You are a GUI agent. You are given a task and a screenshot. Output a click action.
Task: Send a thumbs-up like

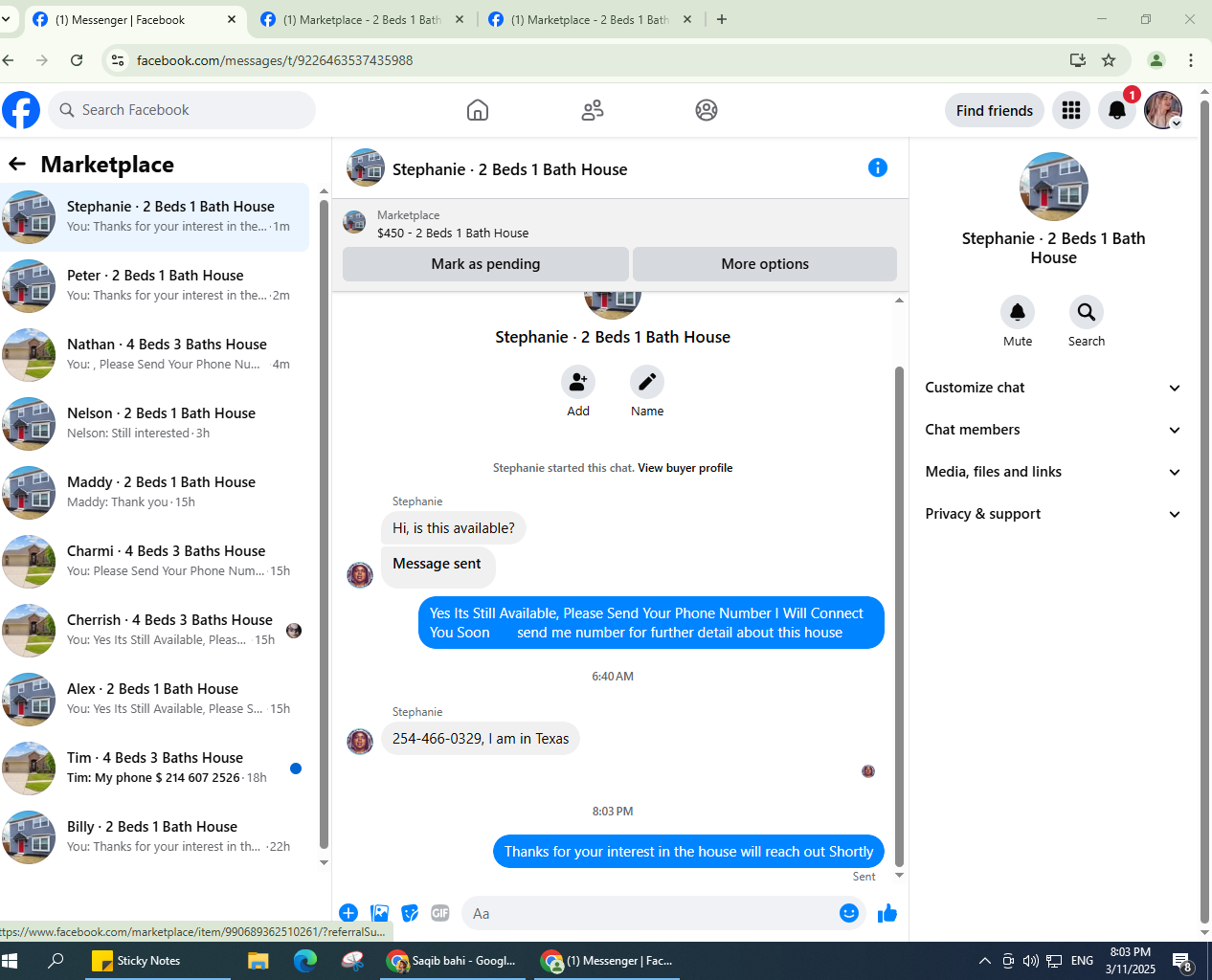887,913
